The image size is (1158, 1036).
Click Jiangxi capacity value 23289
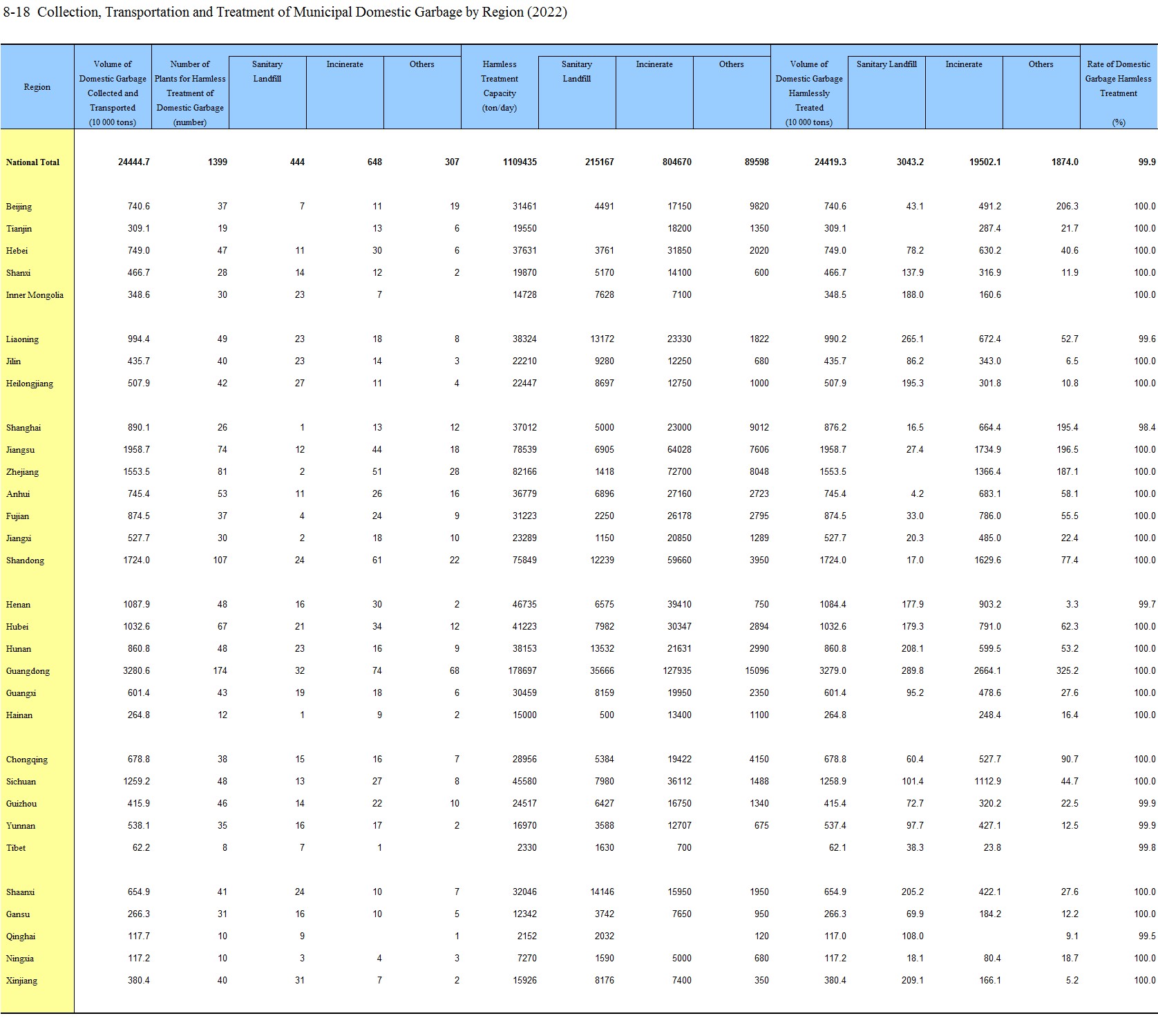(524, 538)
